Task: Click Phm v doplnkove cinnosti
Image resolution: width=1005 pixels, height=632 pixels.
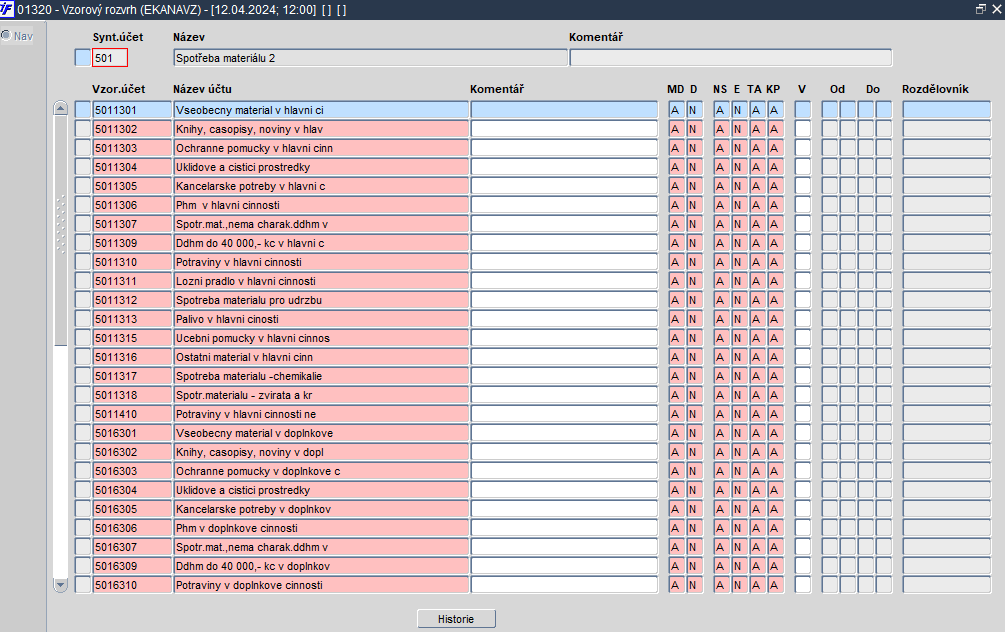Action: 320,528
